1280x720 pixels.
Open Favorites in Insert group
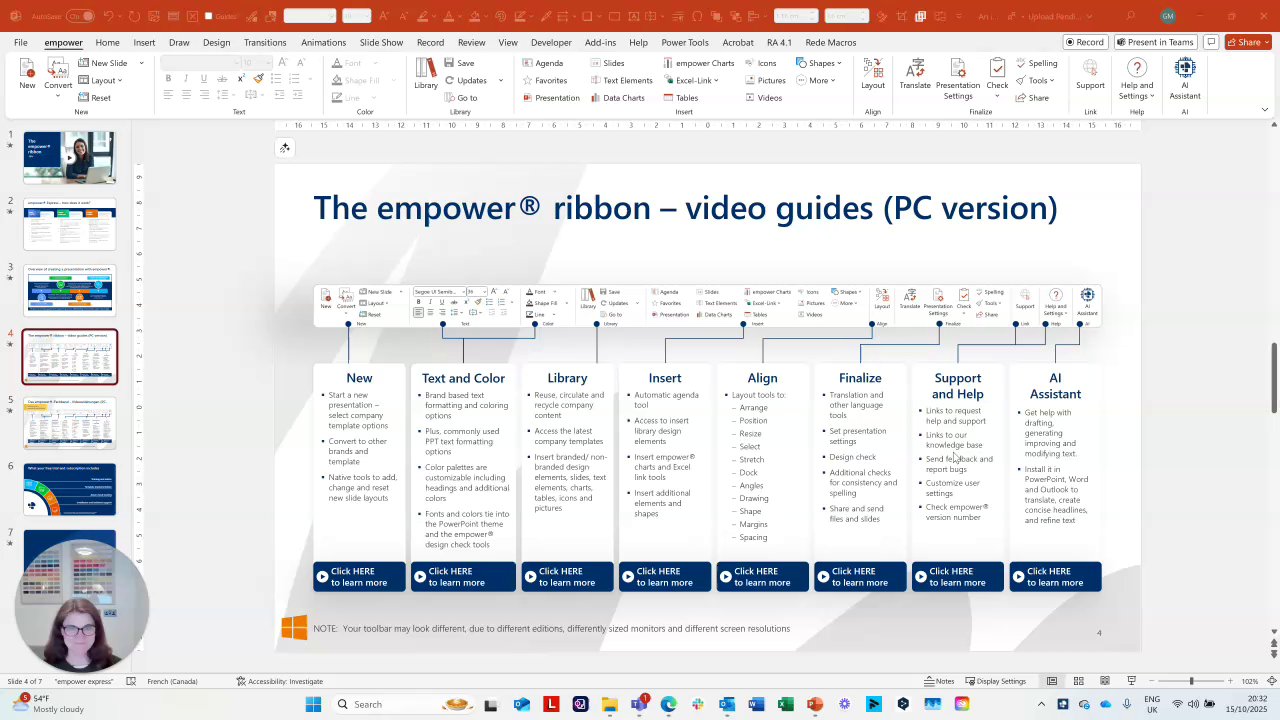click(545, 80)
